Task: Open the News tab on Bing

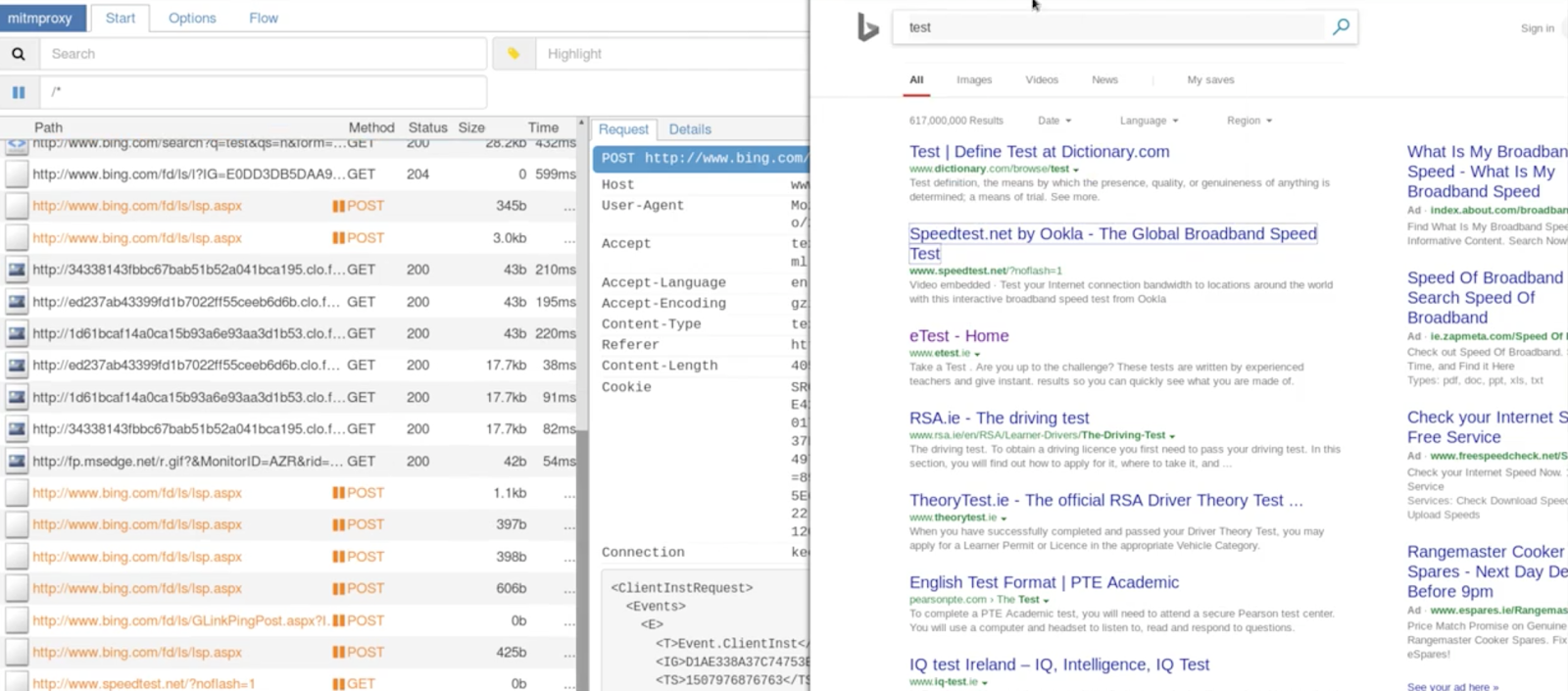Action: pos(1104,80)
